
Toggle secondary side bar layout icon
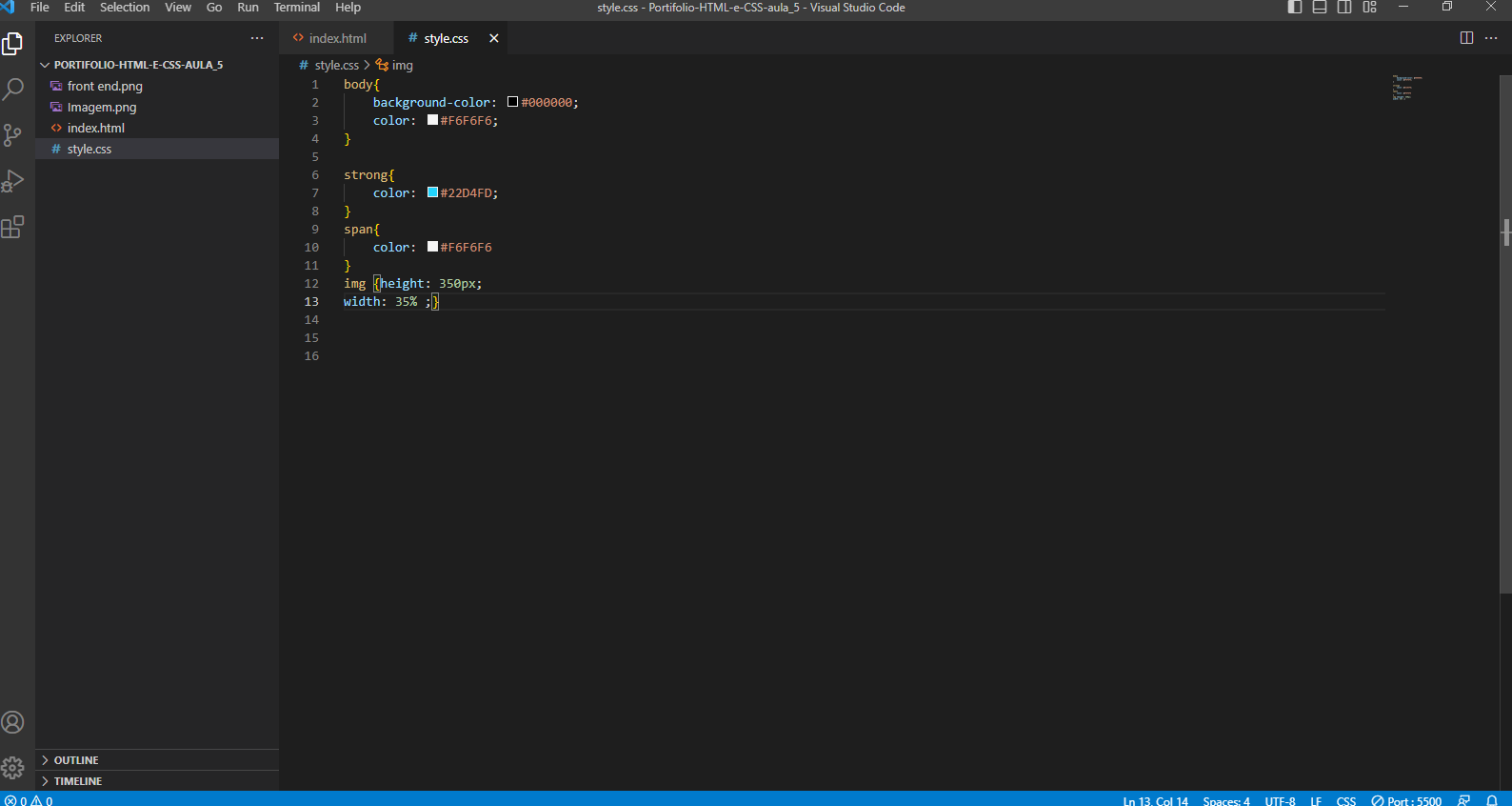coord(1344,8)
